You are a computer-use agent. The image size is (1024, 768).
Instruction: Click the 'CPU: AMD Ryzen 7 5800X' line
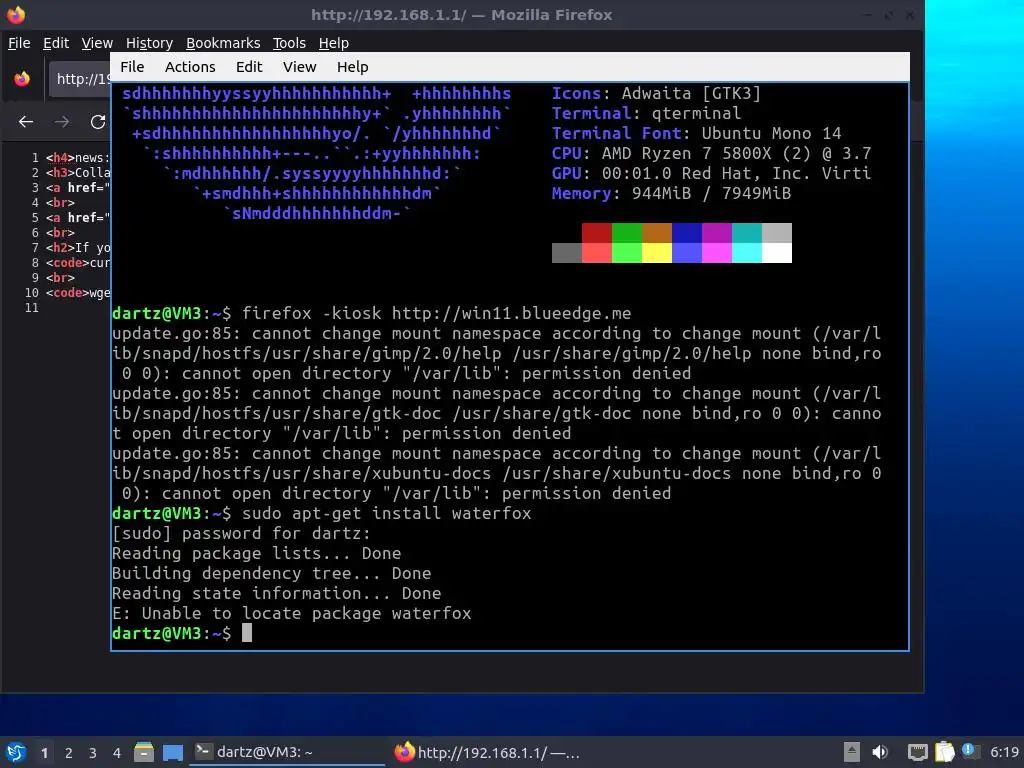tap(712, 153)
